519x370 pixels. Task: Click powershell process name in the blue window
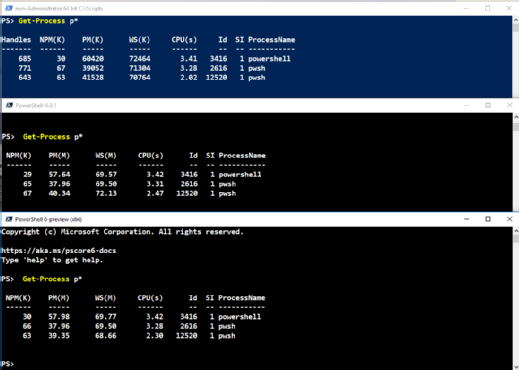[x=269, y=59]
